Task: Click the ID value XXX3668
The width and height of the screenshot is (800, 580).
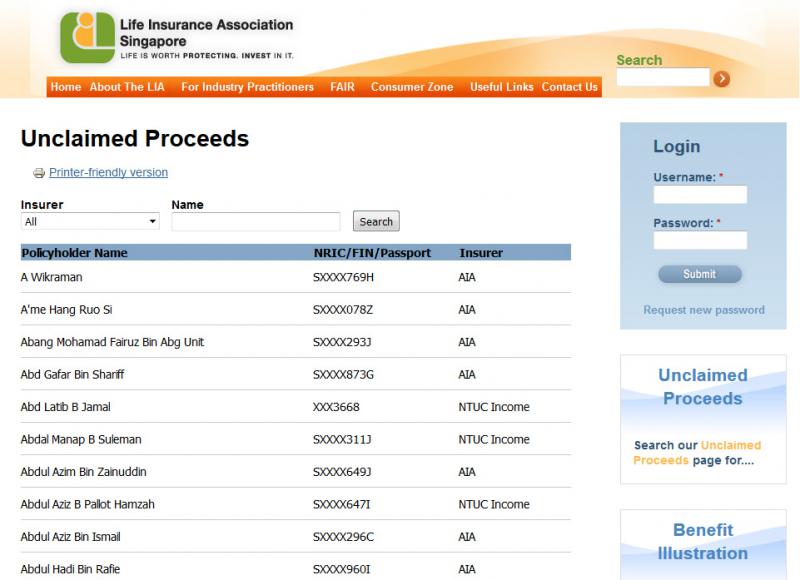Action: (x=336, y=407)
